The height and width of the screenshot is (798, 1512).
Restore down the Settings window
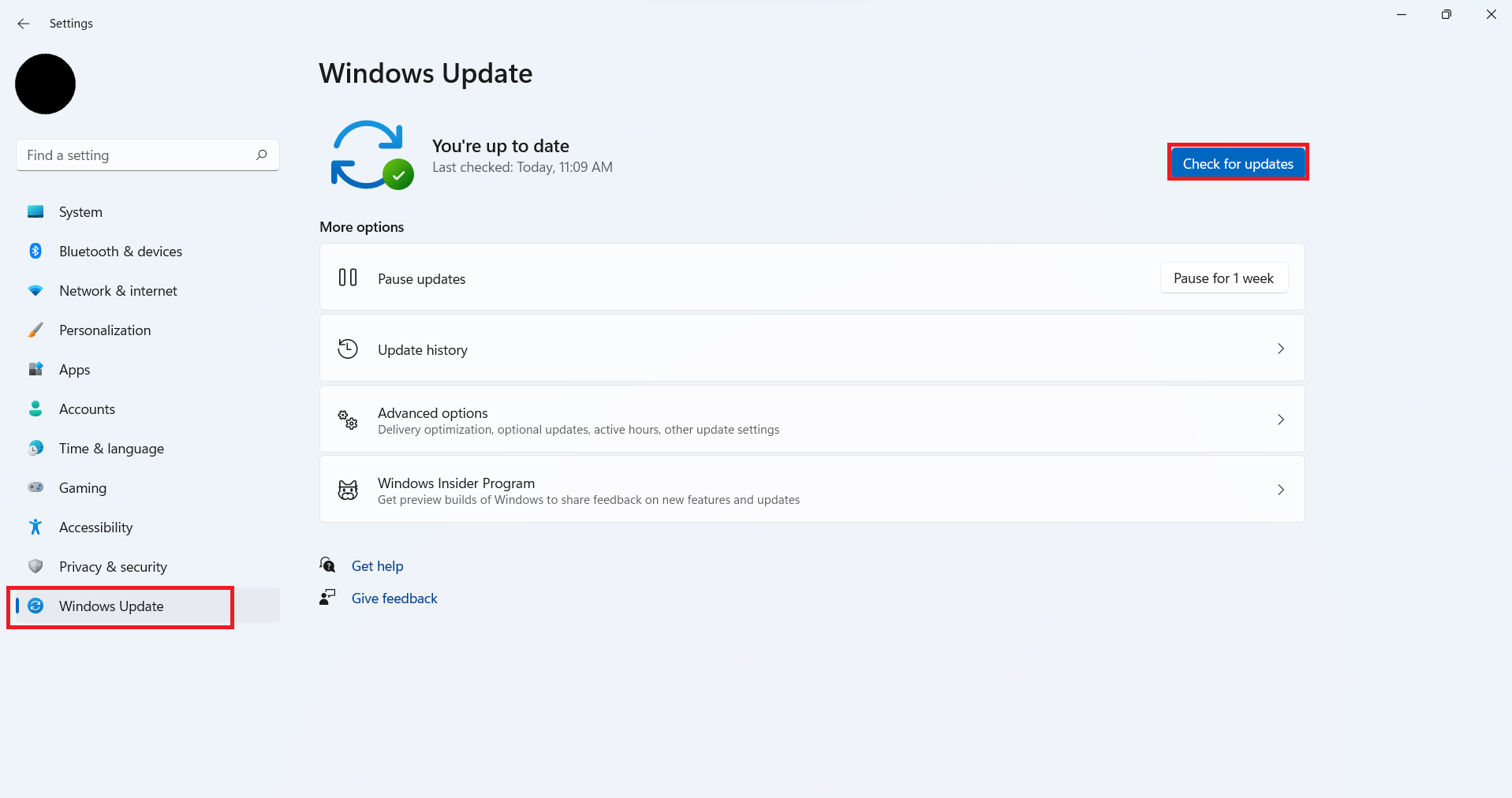[1446, 14]
